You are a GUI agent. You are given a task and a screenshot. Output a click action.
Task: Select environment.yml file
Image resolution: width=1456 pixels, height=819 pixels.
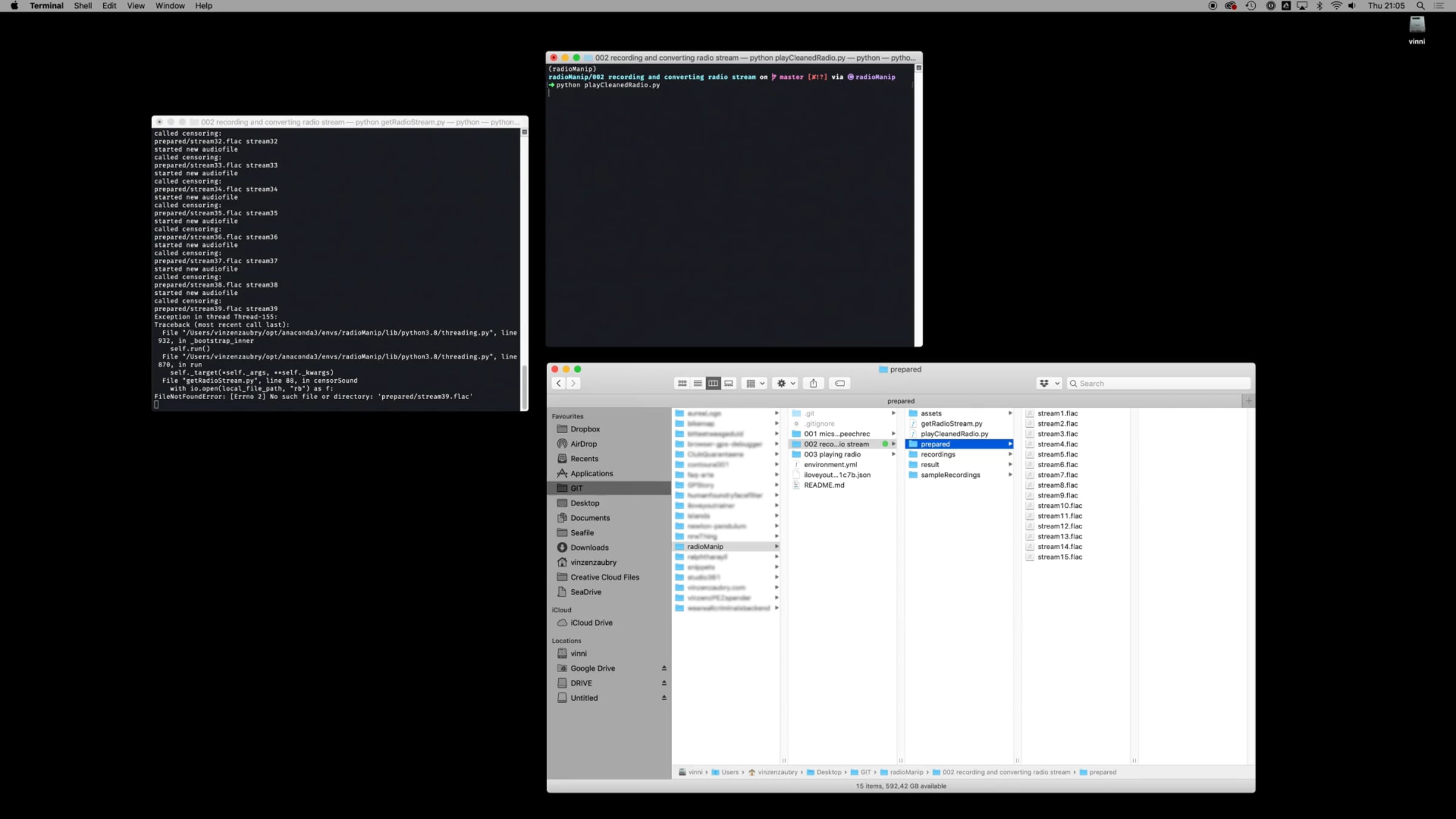[x=830, y=465]
